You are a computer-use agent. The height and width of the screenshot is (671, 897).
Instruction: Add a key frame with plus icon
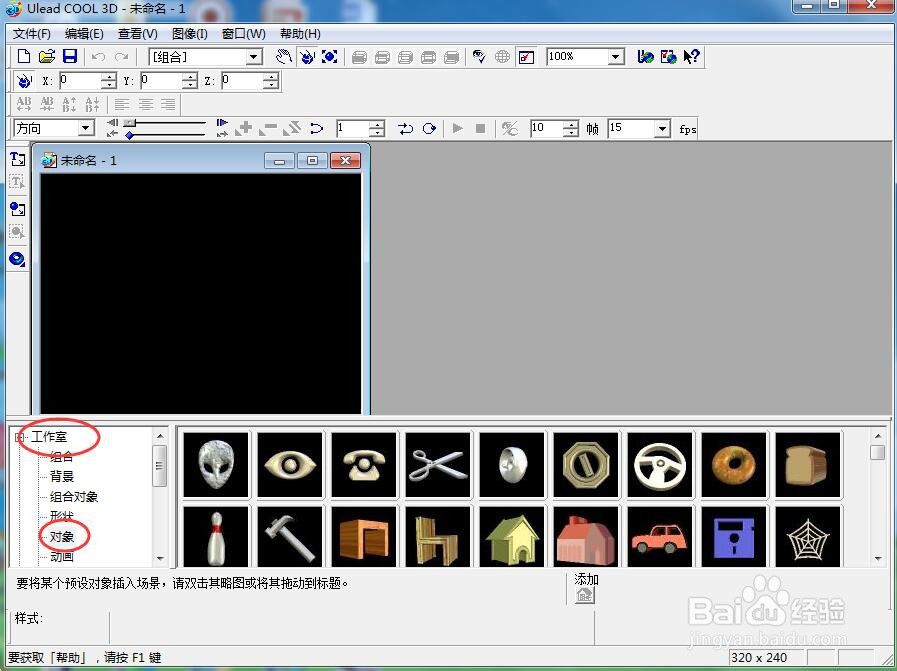pyautogui.click(x=244, y=128)
